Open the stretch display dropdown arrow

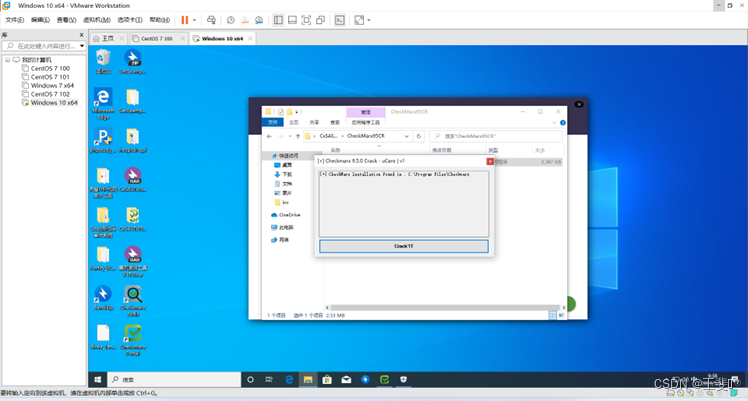369,20
